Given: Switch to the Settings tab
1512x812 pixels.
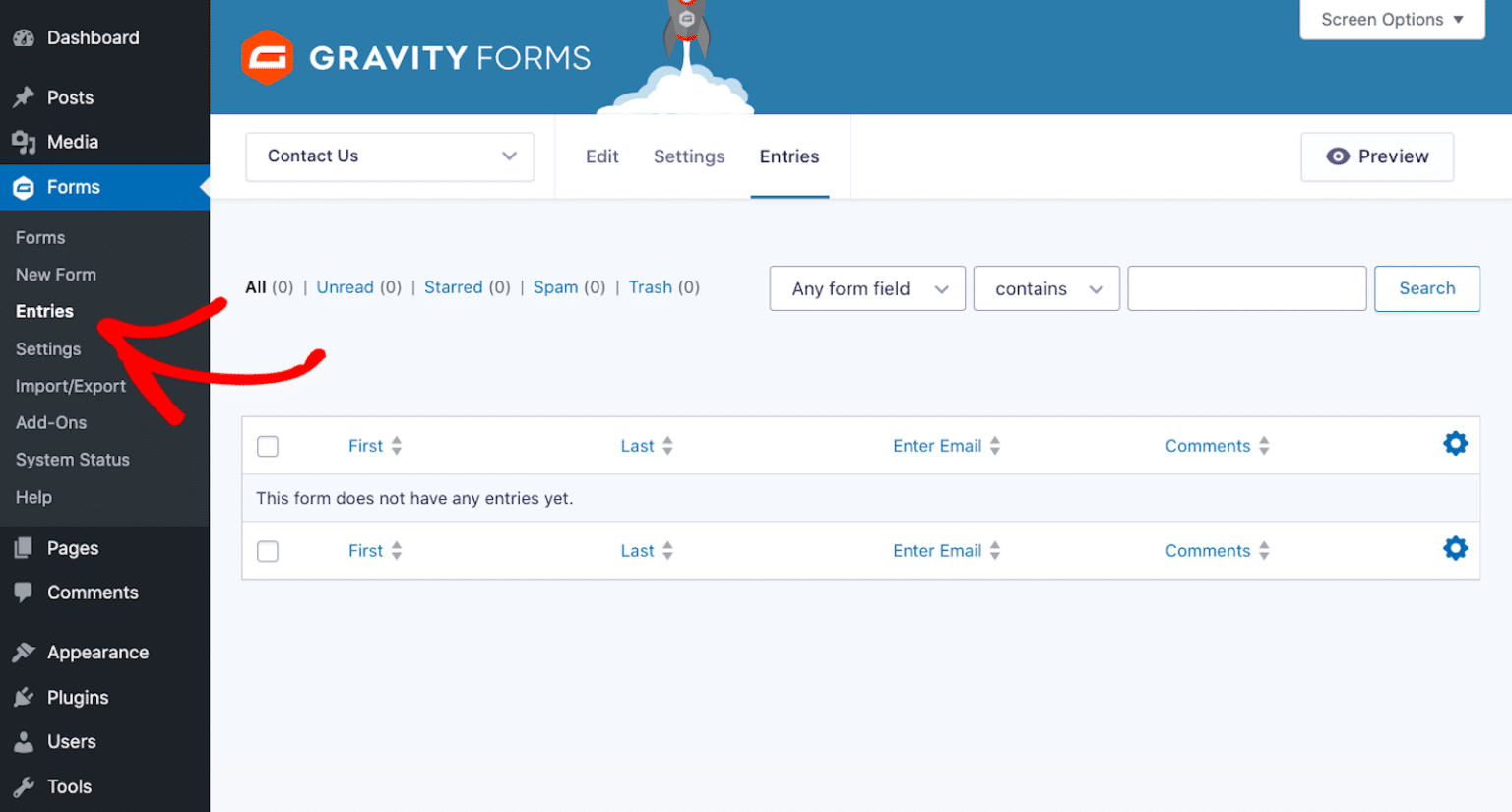Looking at the screenshot, I should 688,156.
